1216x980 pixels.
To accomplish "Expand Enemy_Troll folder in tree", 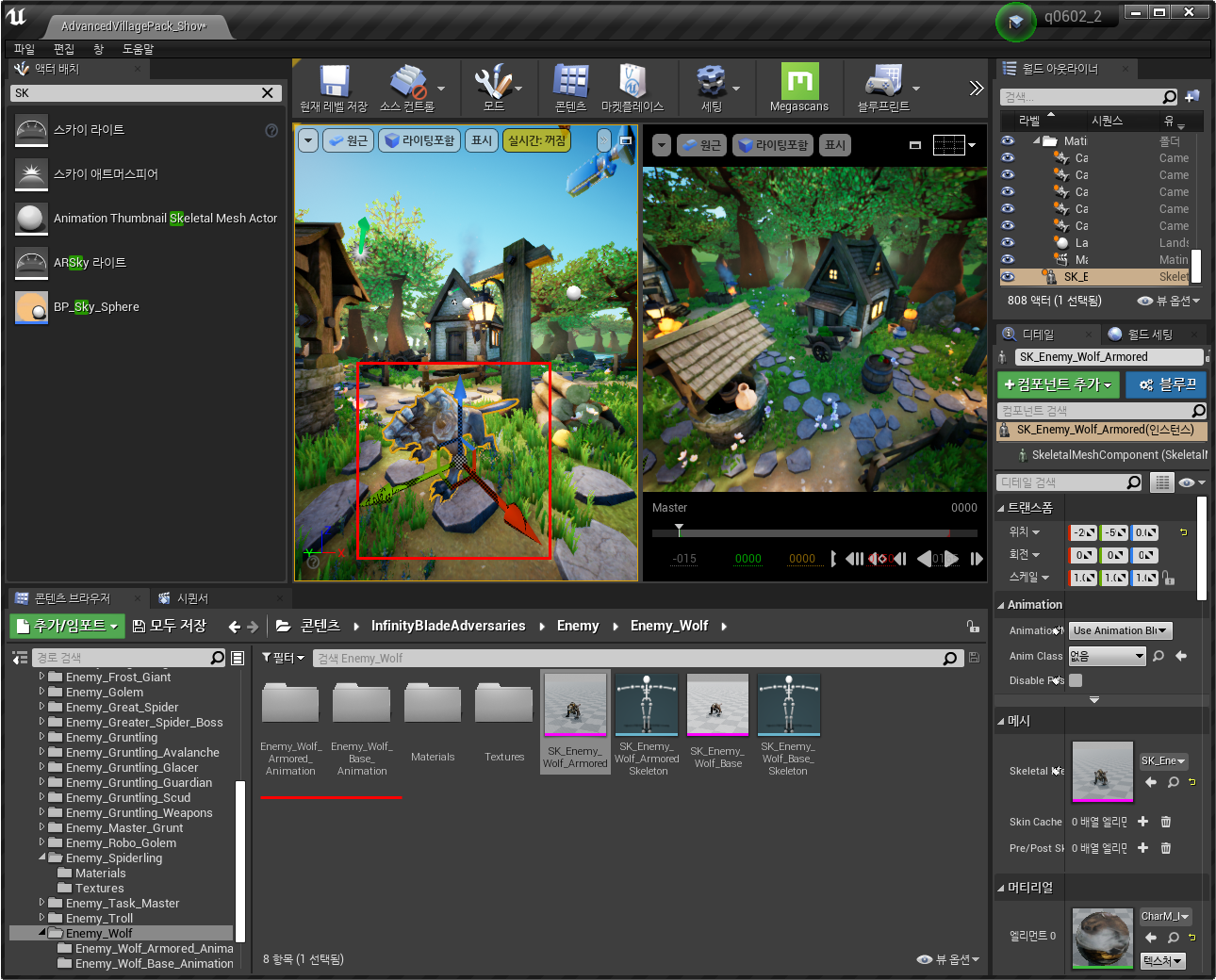I will (x=41, y=919).
